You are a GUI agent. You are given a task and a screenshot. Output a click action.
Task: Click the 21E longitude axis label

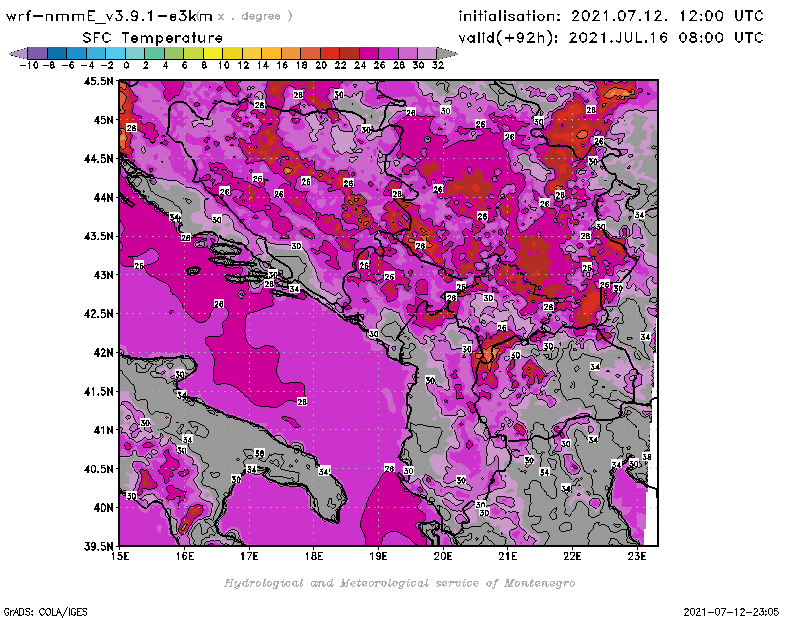coord(508,556)
